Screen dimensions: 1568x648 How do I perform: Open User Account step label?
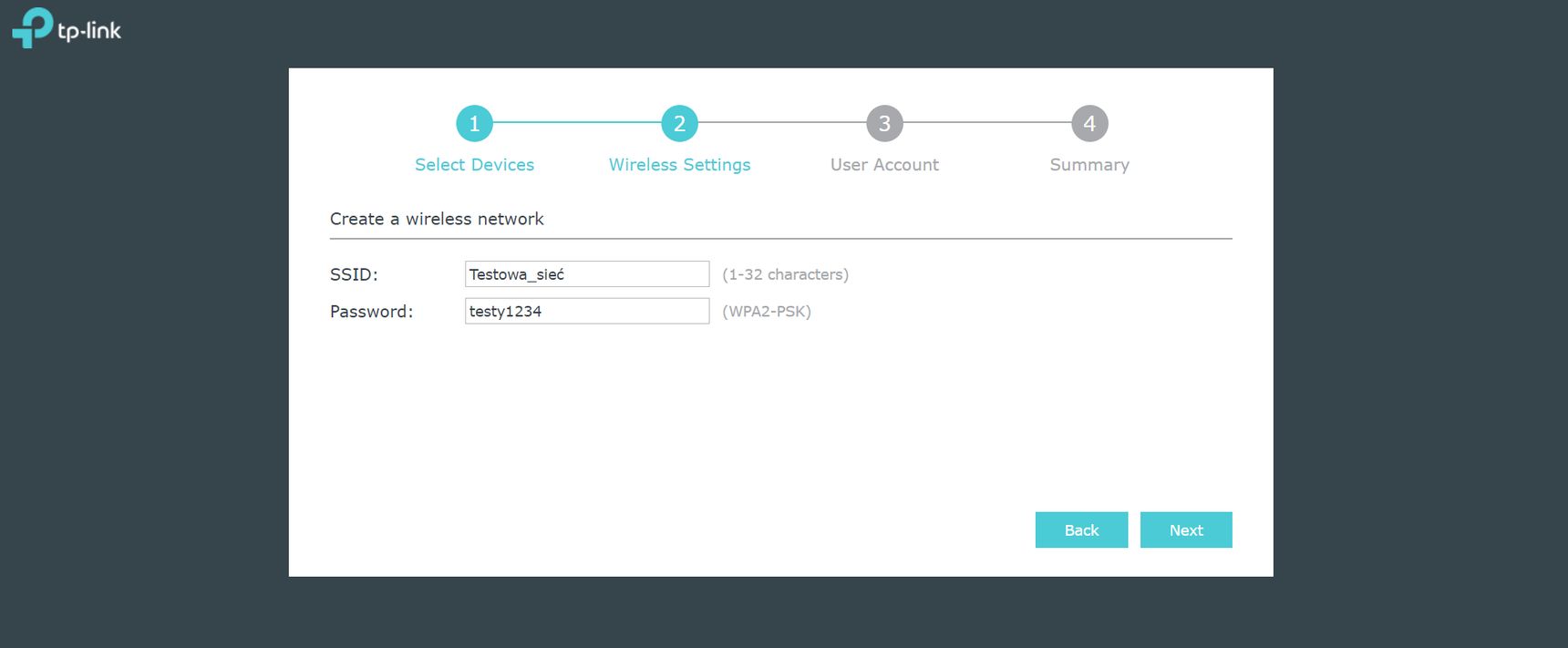click(884, 165)
